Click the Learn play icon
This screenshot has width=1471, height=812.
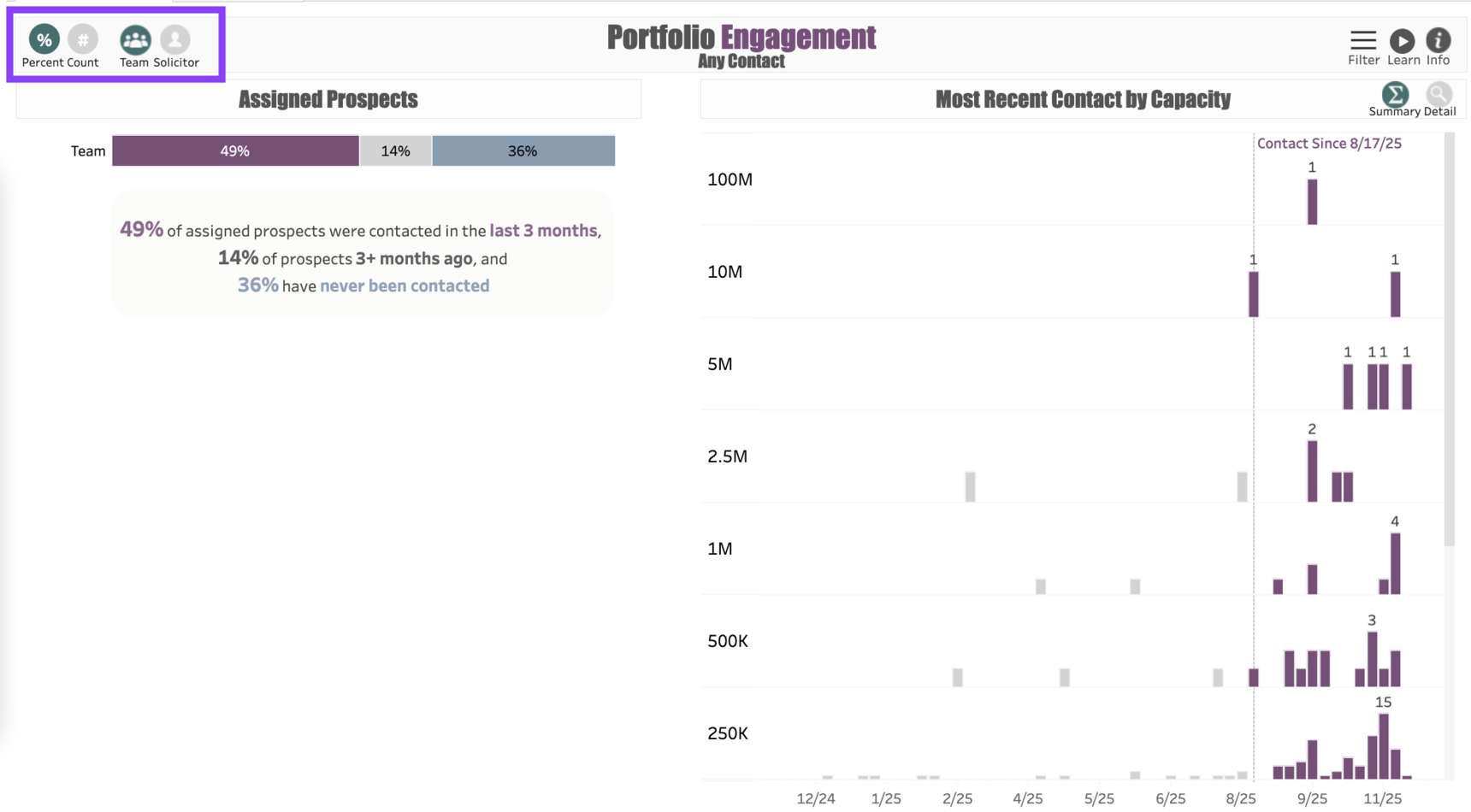(x=1402, y=40)
